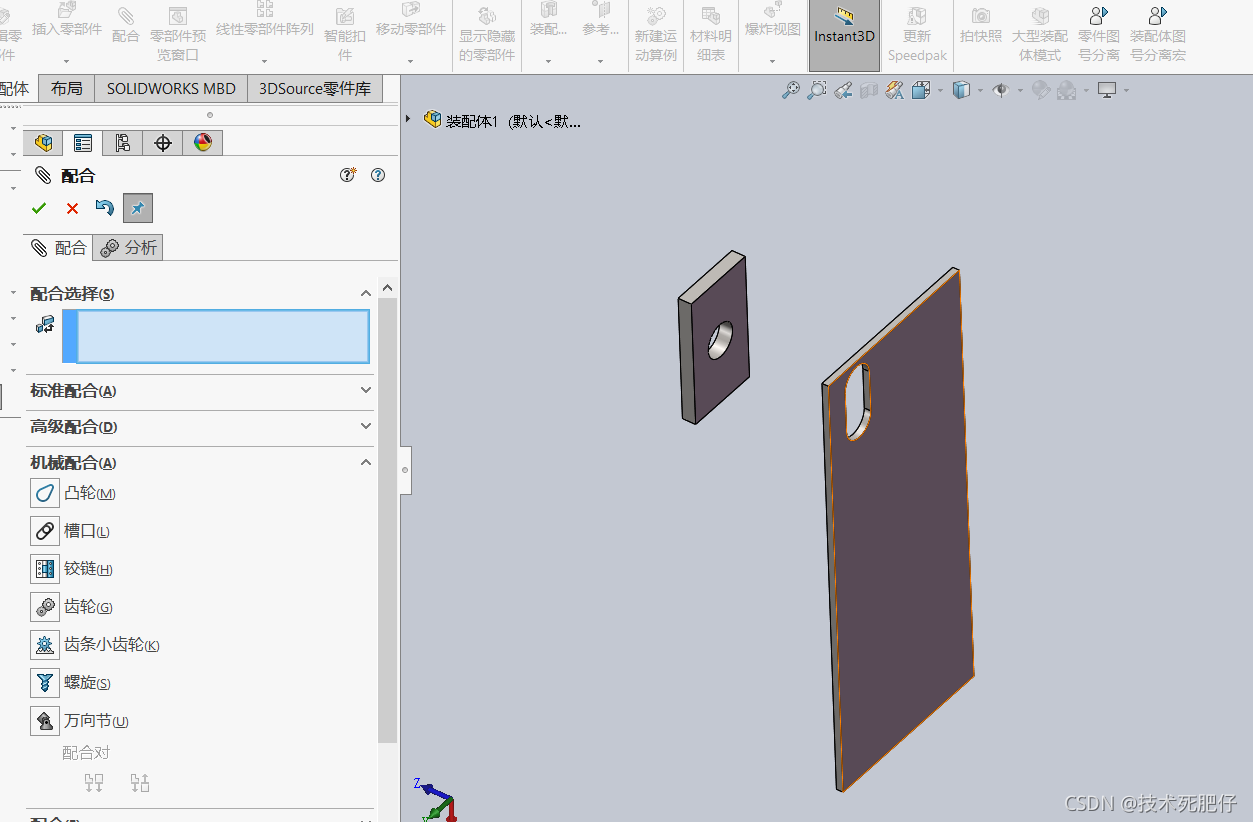1253x822 pixels.
Task: Collapse the 配合选择 section
Action: (366, 293)
